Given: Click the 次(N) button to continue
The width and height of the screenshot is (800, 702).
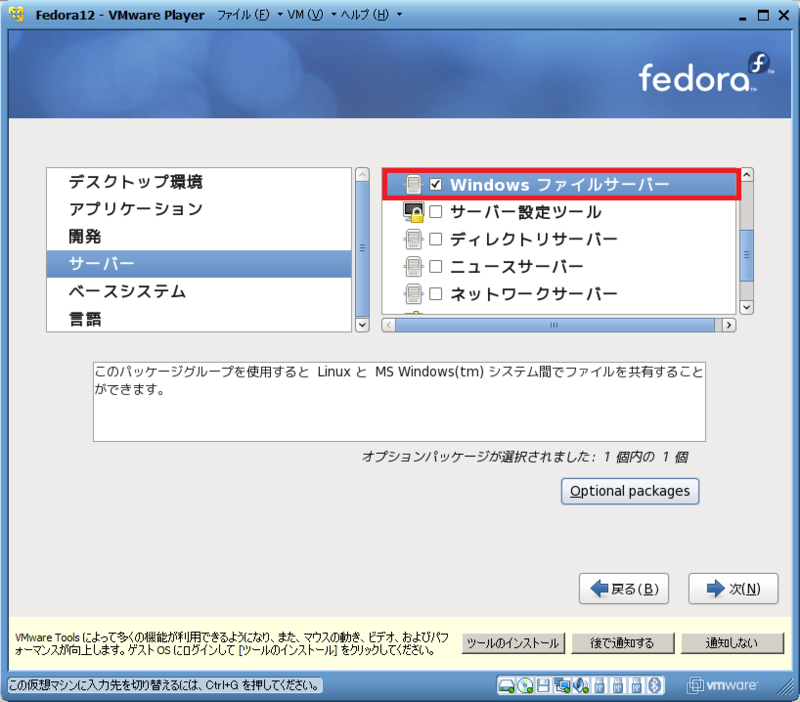Looking at the screenshot, I should click(x=732, y=588).
